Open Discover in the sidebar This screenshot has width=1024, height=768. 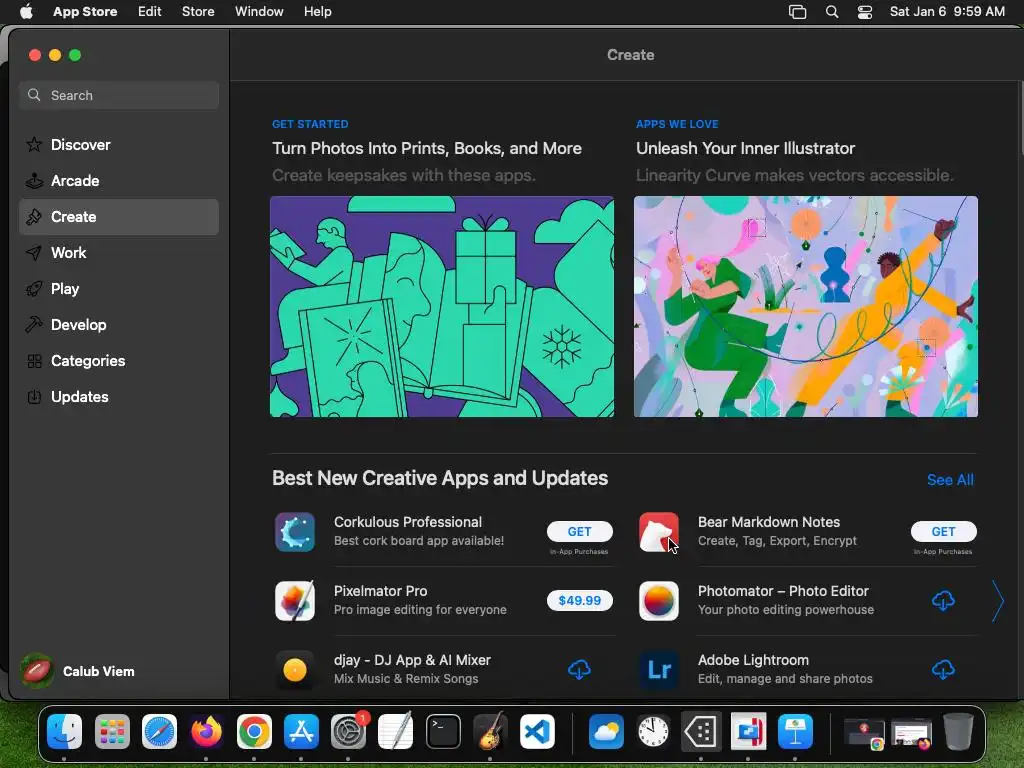pyautogui.click(x=119, y=145)
